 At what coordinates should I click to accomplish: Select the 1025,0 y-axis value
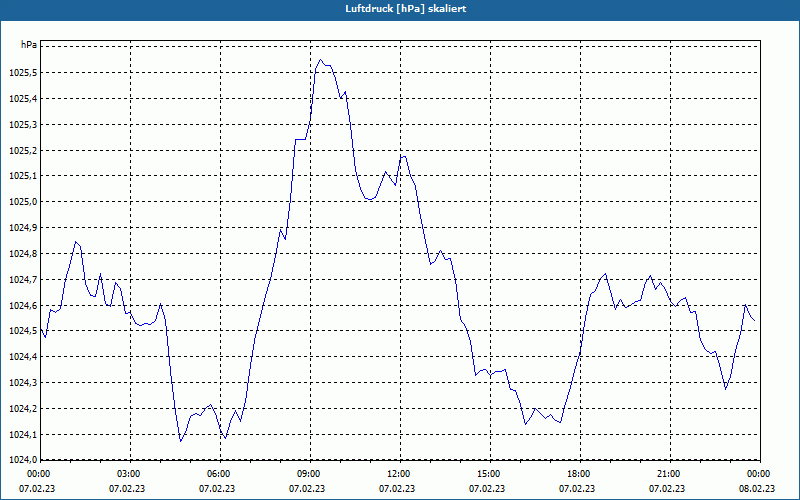point(23,202)
